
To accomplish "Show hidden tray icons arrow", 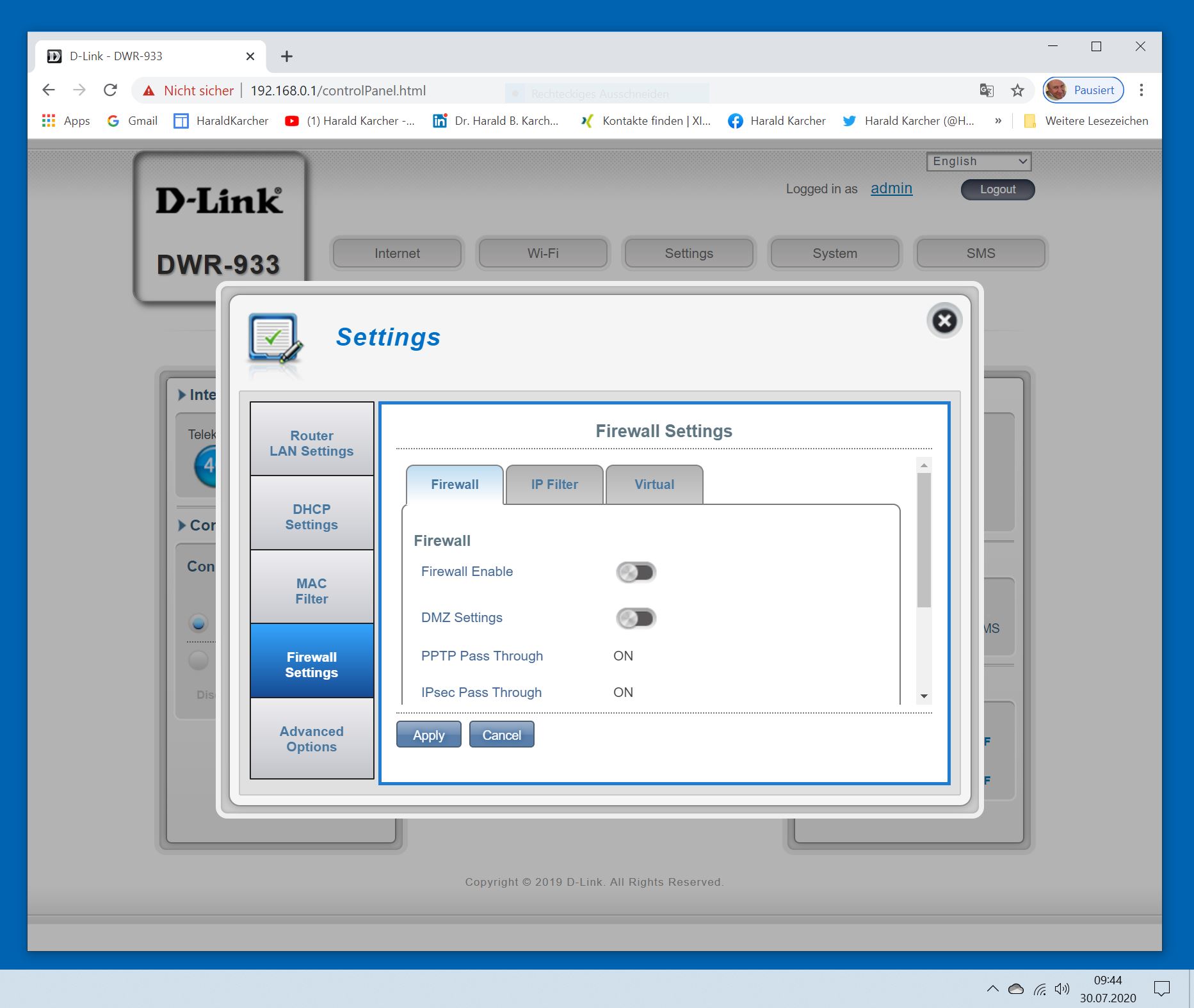I will click(992, 989).
